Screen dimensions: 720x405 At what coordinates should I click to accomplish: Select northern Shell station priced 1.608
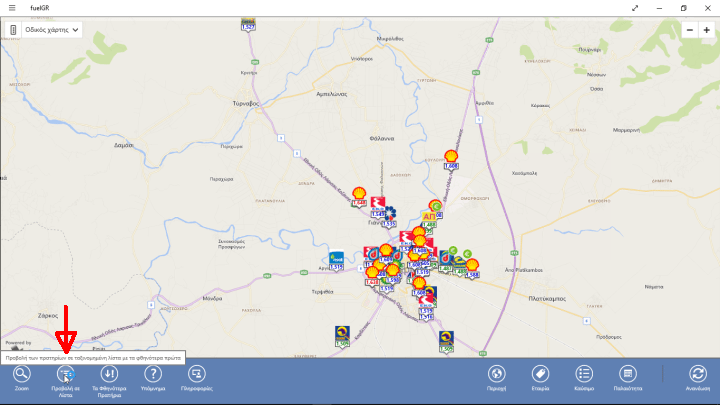tap(451, 160)
